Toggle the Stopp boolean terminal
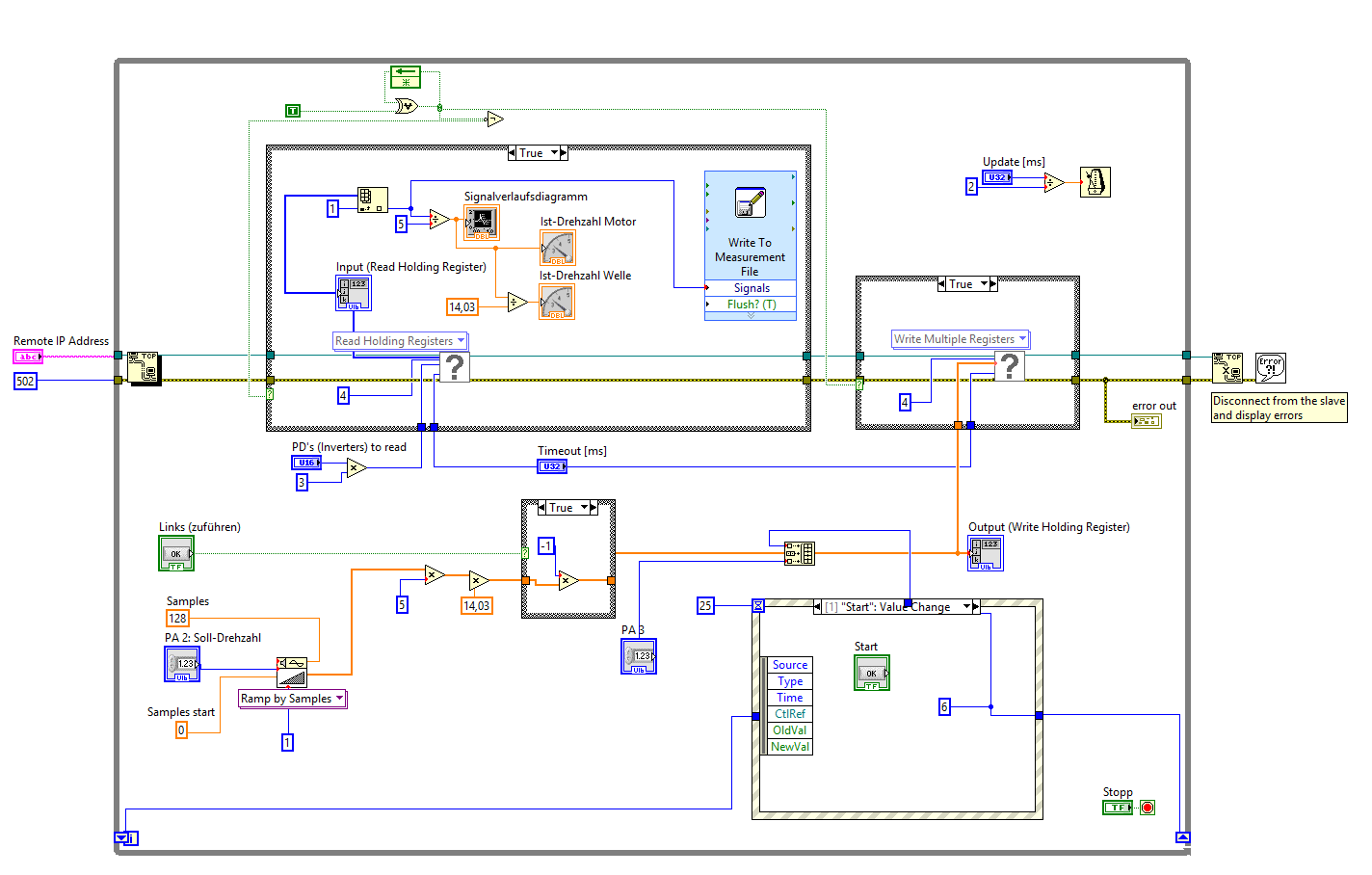1372x875 pixels. click(1118, 808)
